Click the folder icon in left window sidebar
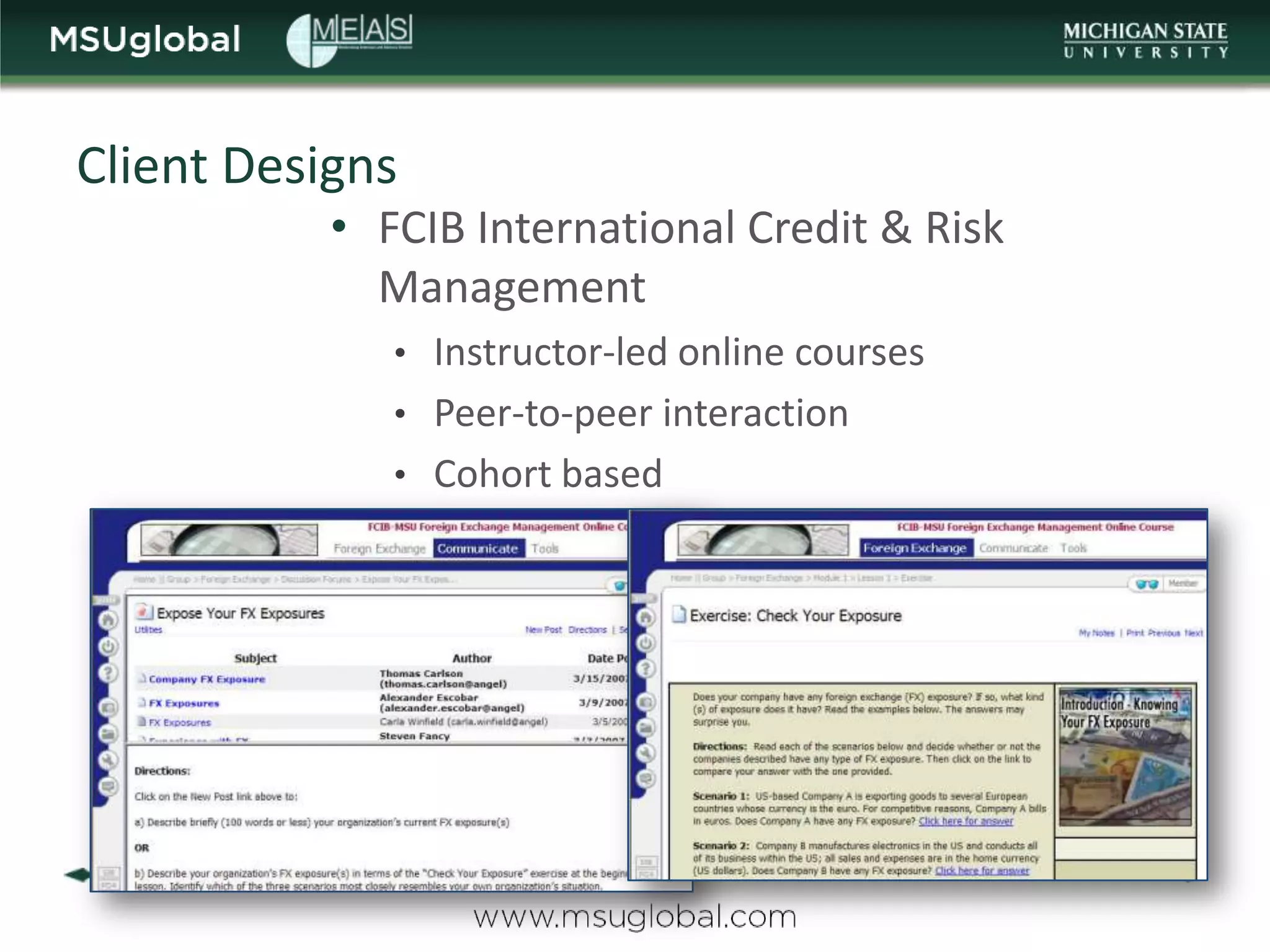This screenshot has width=1270, height=952. coord(109,734)
